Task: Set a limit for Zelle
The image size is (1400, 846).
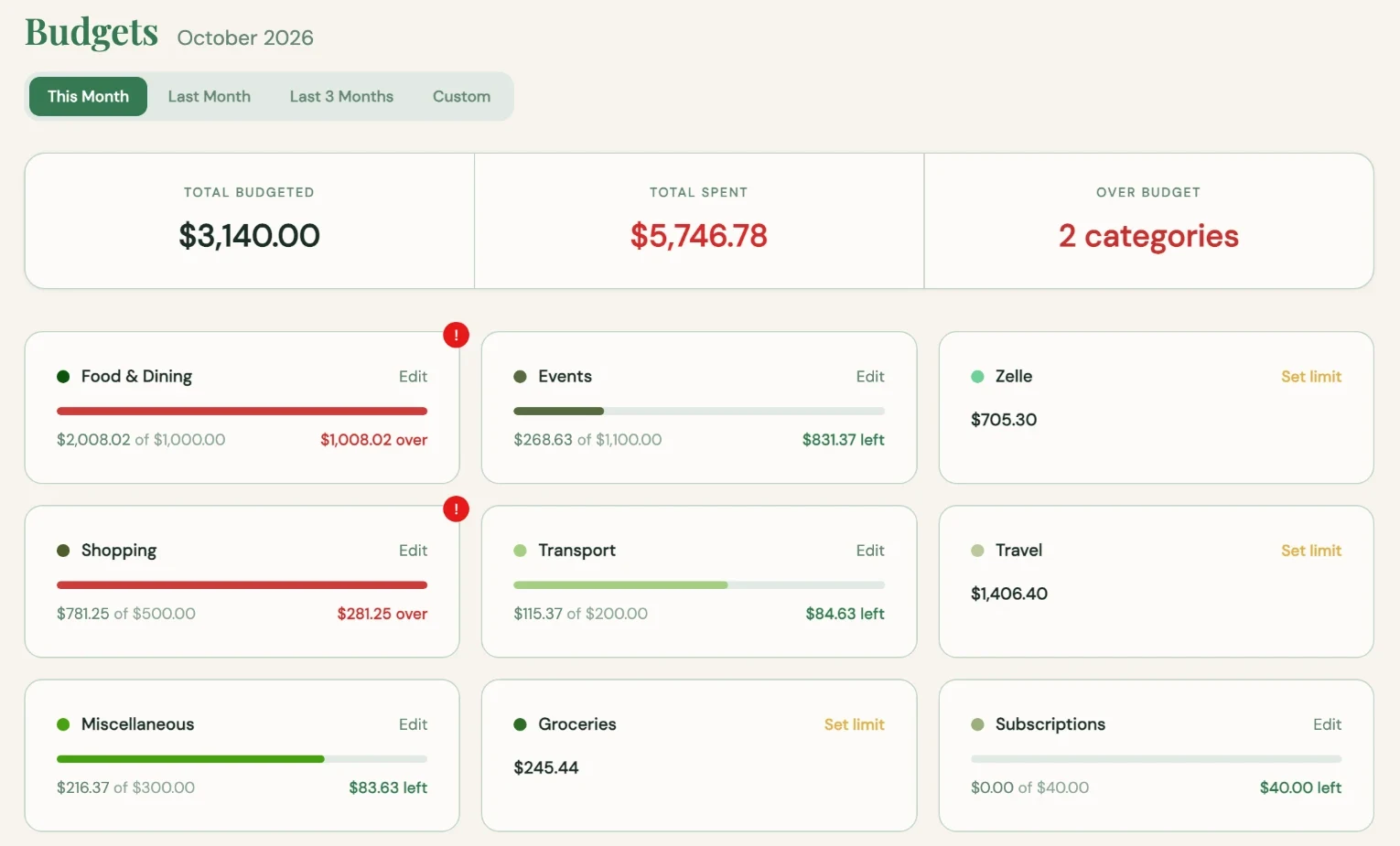Action: tap(1311, 376)
